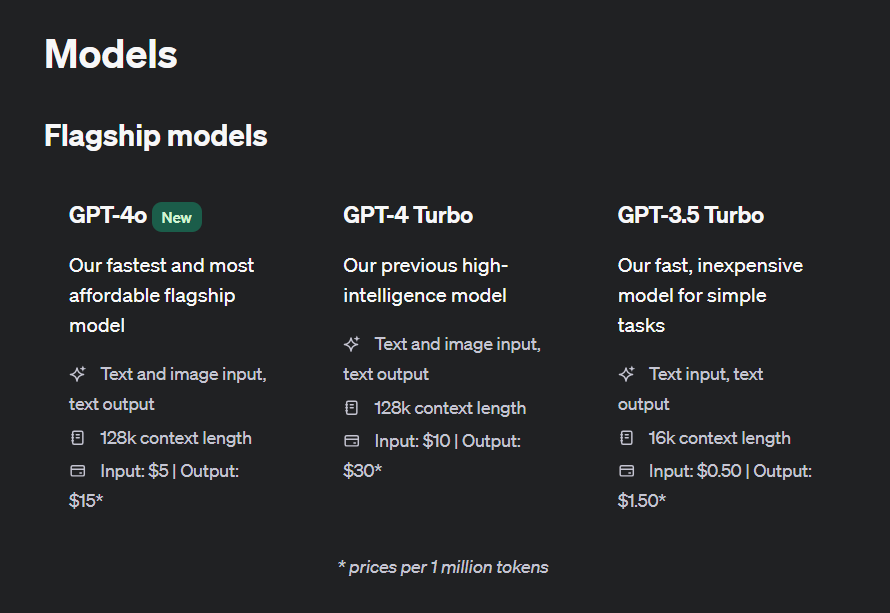
Task: Click the context length icon for GPT-4 Turbo
Action: pyautogui.click(x=351, y=408)
